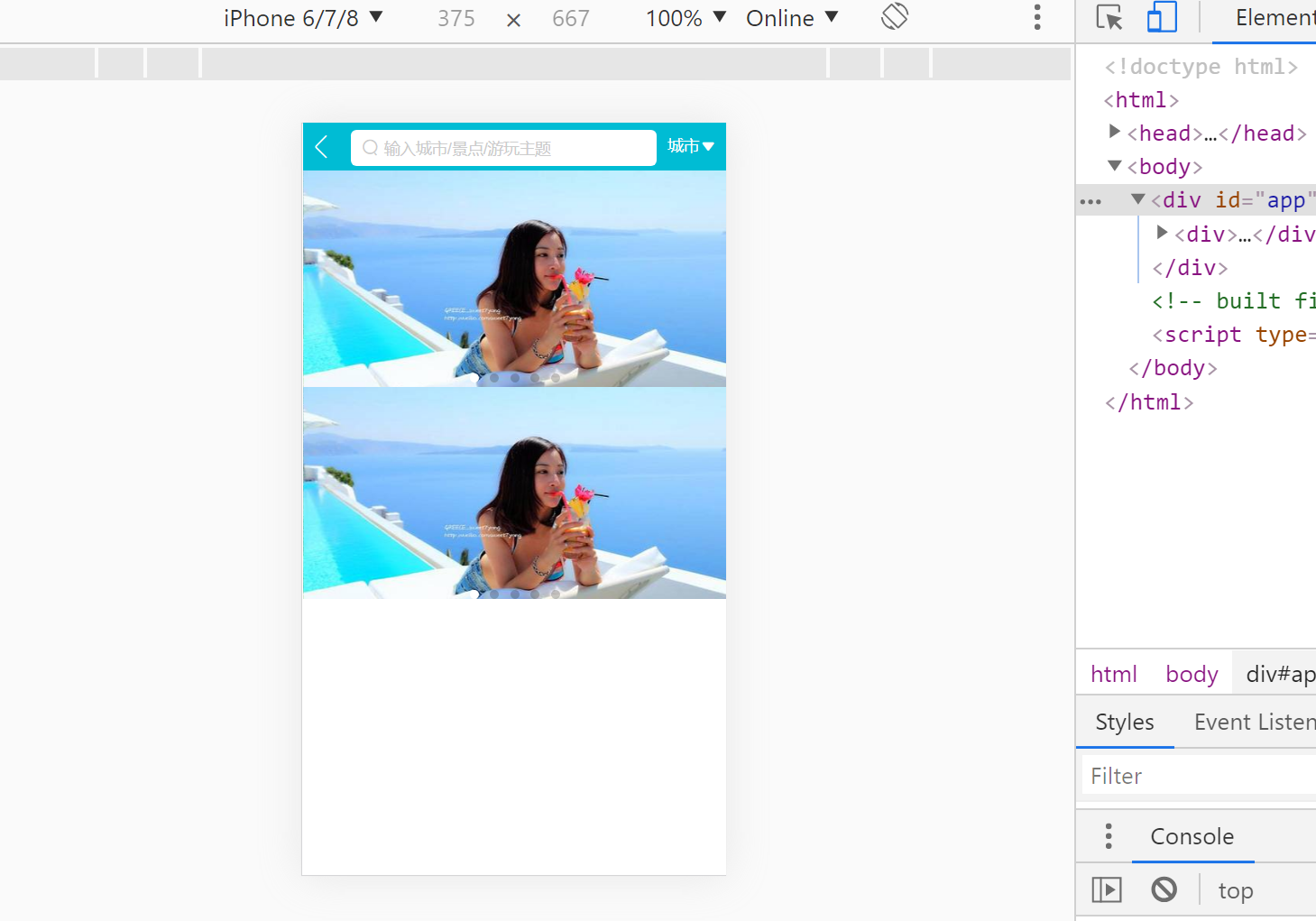Switch to the Styles tab
The width and height of the screenshot is (1316, 921).
tap(1125, 722)
